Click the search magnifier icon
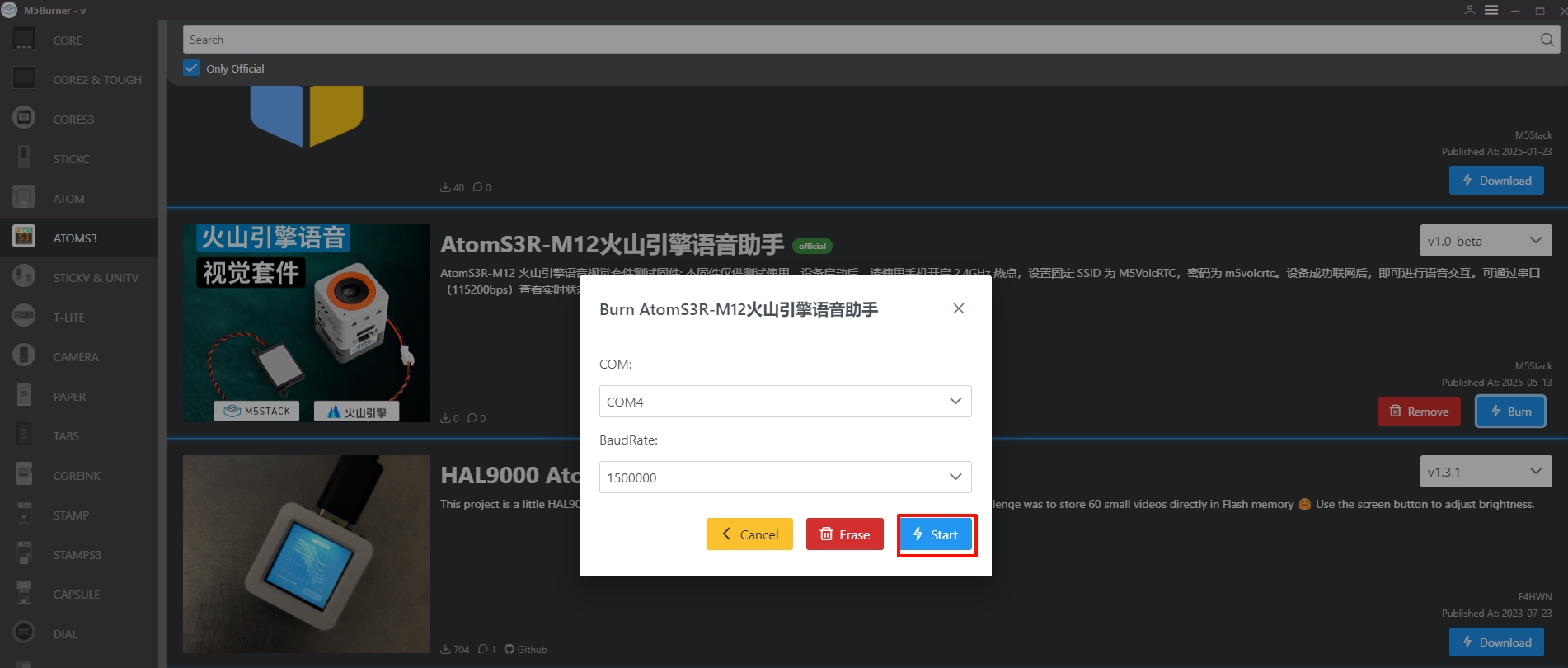 coord(1547,40)
